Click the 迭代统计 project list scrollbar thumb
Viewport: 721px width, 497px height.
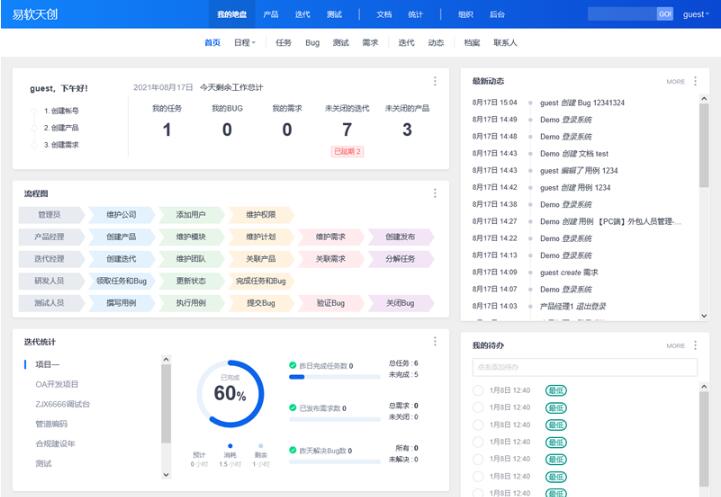(x=166, y=404)
